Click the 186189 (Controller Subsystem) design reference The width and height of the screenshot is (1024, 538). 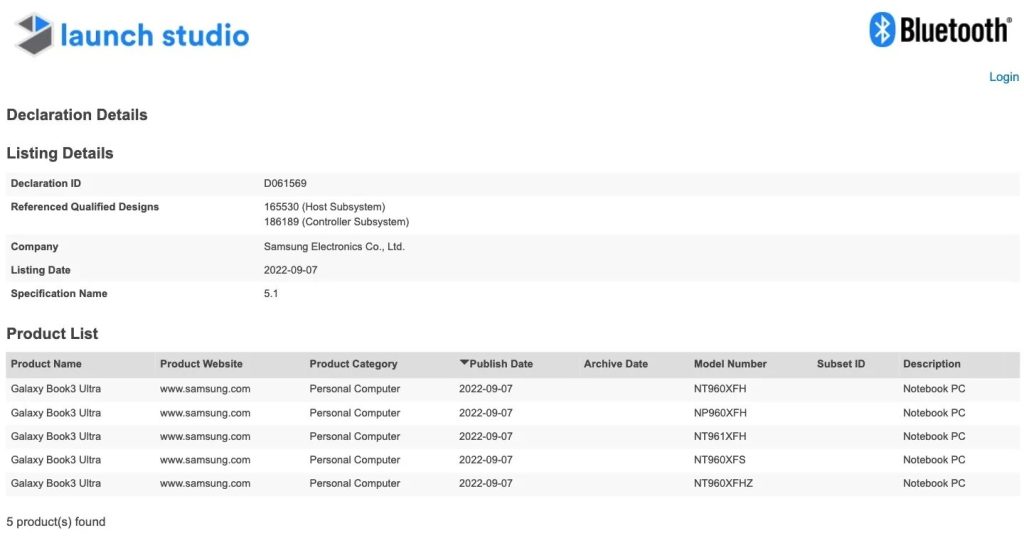pos(336,222)
